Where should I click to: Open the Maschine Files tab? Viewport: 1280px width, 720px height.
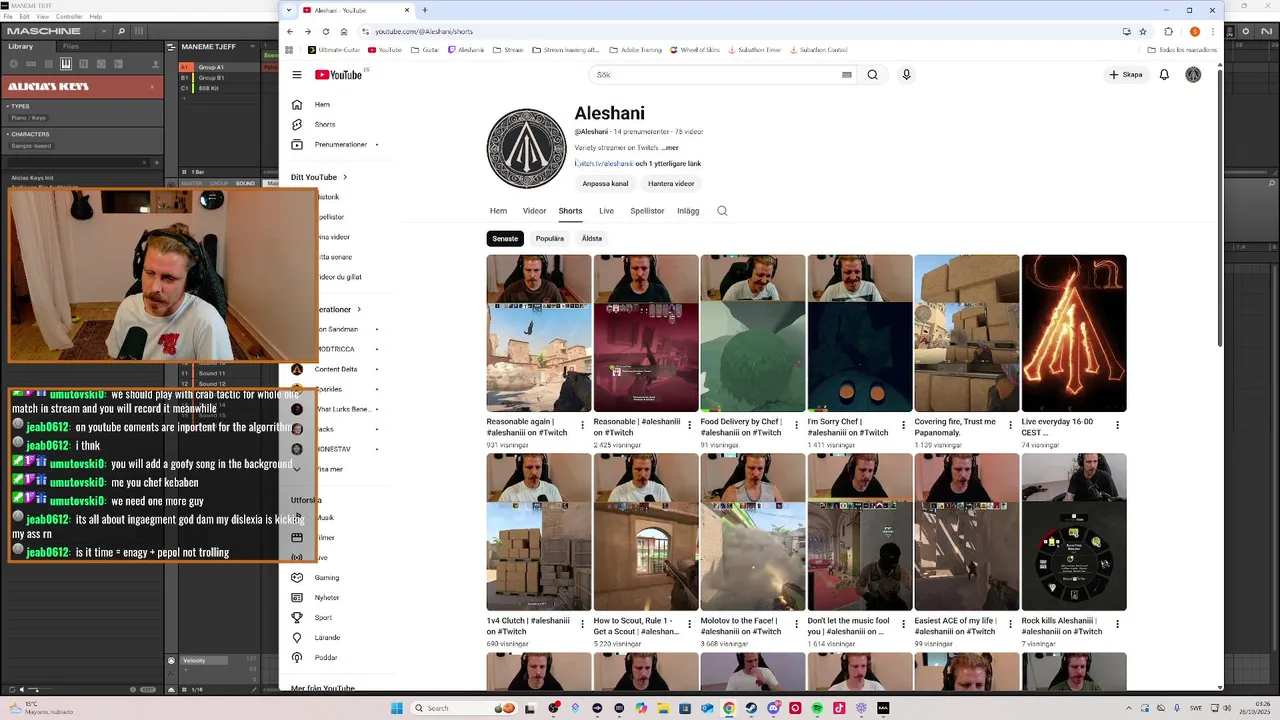pos(71,46)
